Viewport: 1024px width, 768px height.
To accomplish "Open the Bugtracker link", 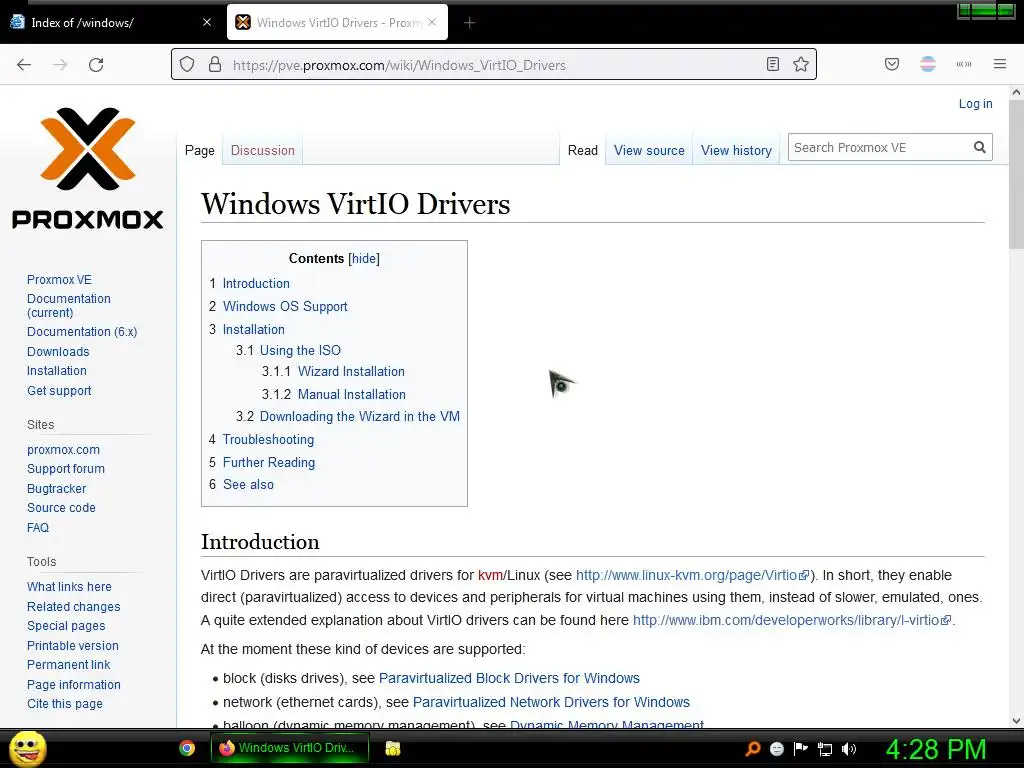I will [56, 488].
